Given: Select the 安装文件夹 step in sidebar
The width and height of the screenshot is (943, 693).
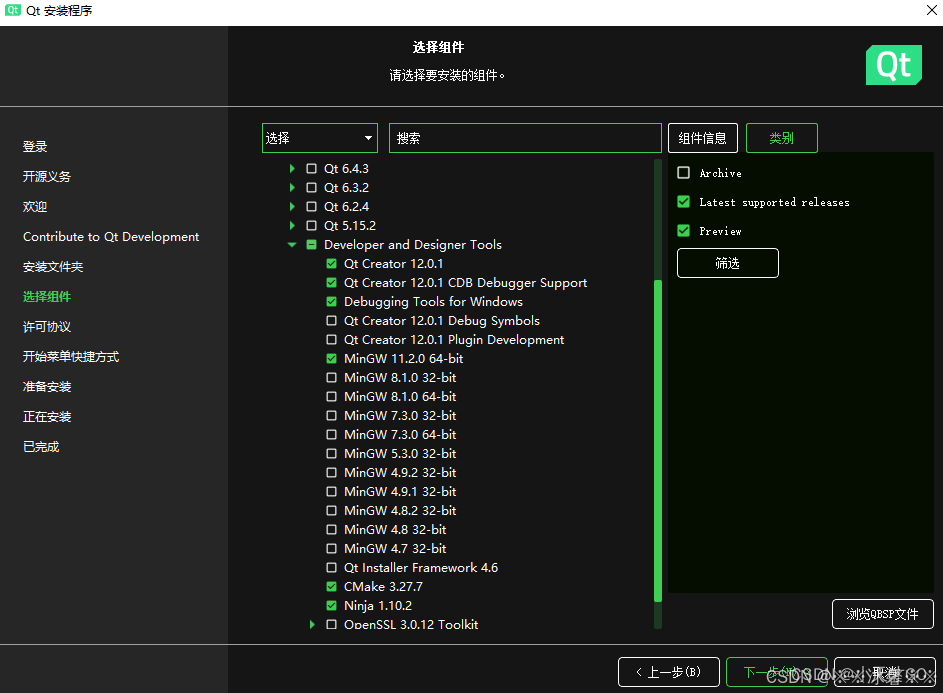Looking at the screenshot, I should [x=53, y=266].
